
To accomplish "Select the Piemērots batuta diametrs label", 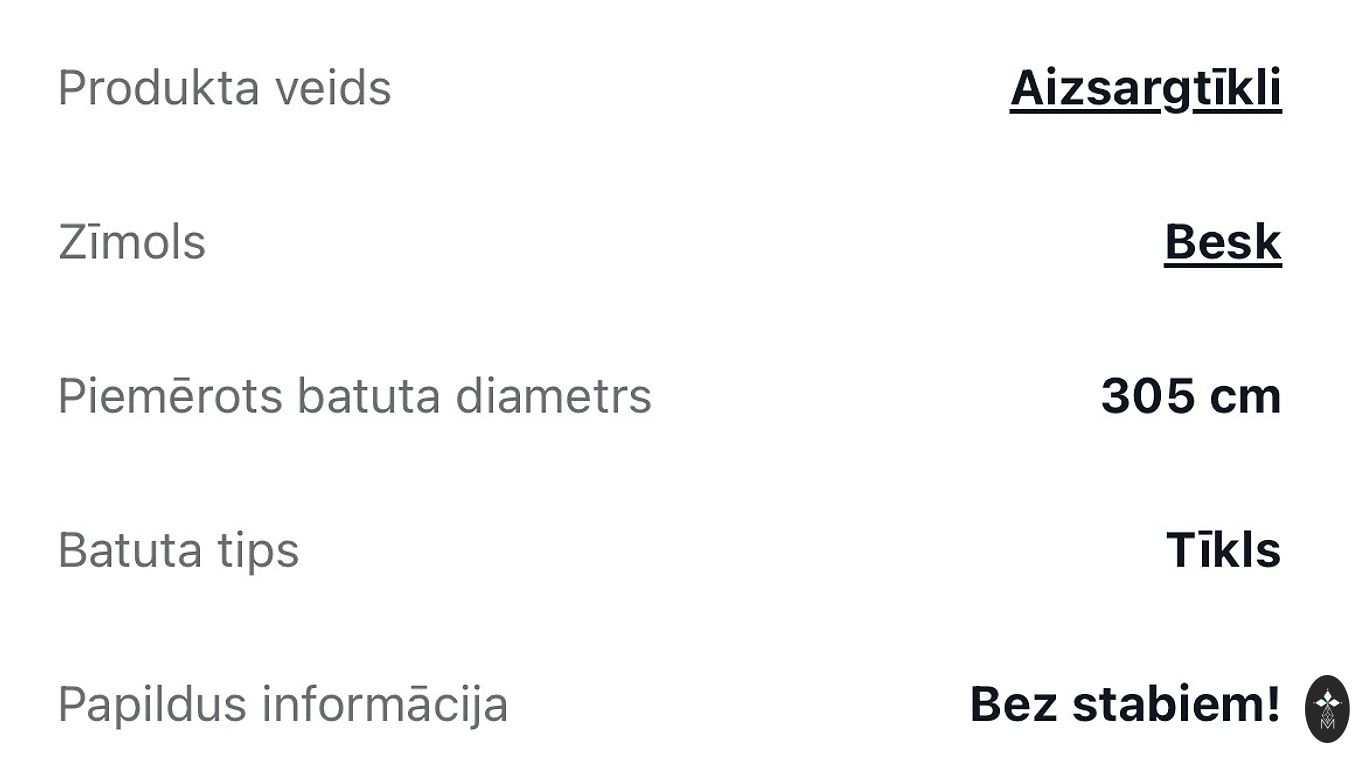I will pos(354,396).
